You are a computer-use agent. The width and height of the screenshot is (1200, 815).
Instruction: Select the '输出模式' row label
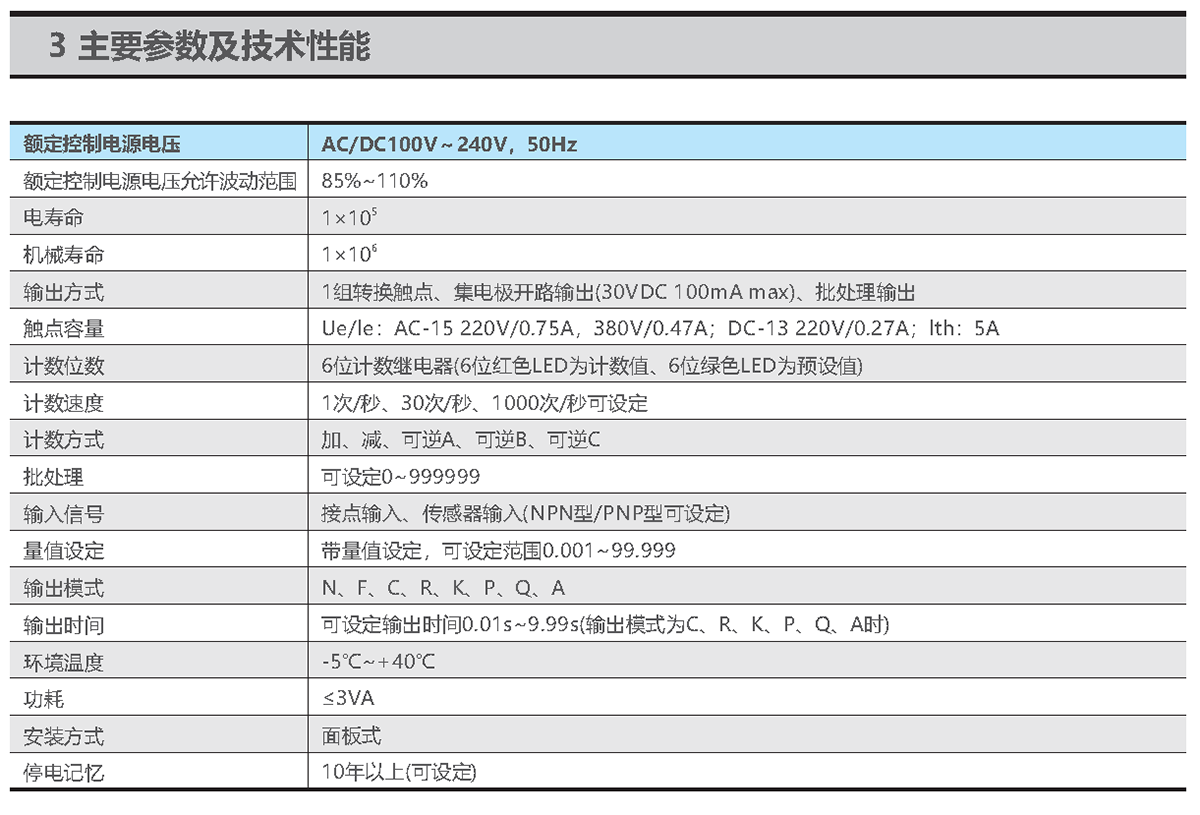pyautogui.click(x=63, y=588)
